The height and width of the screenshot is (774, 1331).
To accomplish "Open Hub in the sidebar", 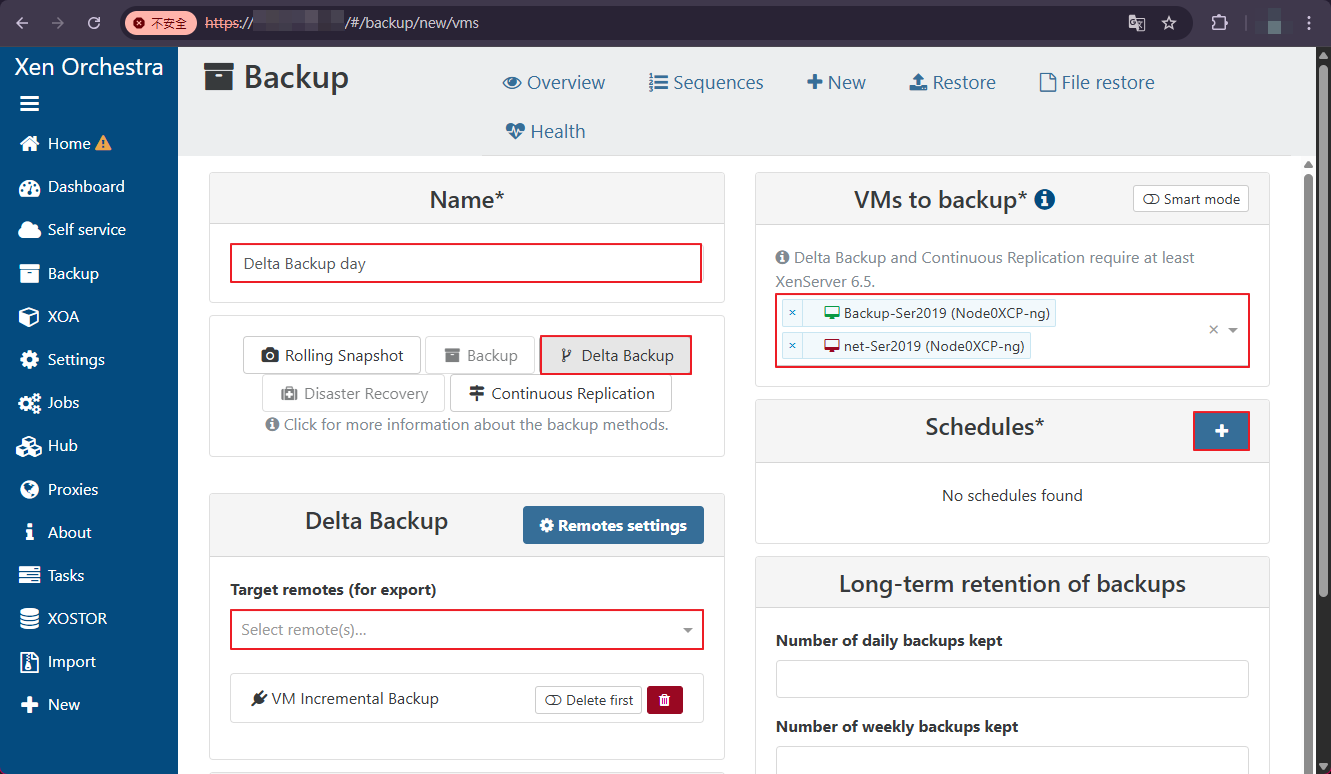I will pos(48,446).
